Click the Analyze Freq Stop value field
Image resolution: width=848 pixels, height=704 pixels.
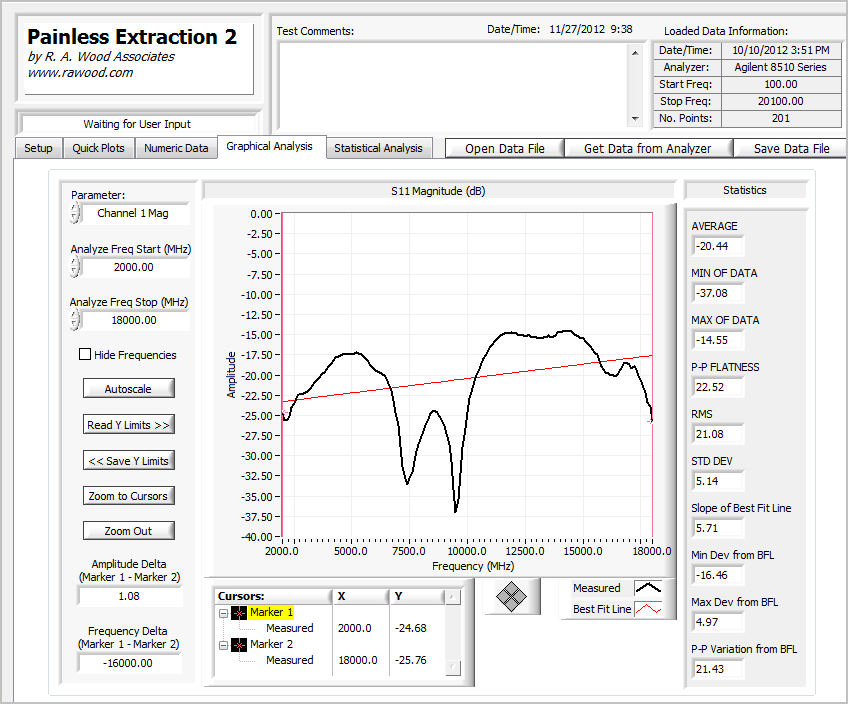tap(134, 320)
